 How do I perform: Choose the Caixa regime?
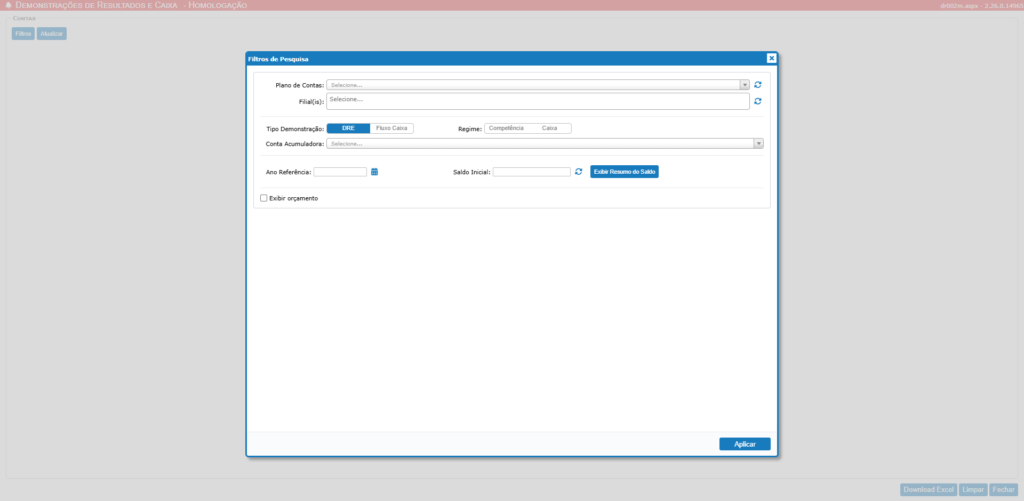coord(549,129)
